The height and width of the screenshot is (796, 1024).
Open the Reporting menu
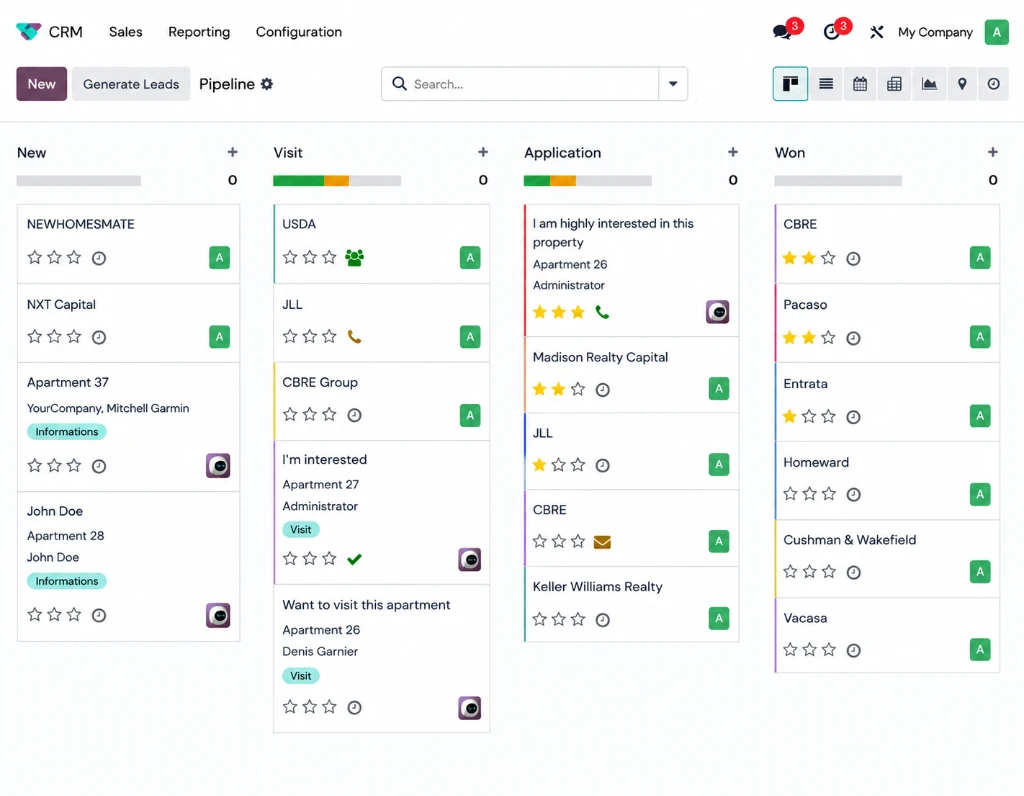[199, 32]
